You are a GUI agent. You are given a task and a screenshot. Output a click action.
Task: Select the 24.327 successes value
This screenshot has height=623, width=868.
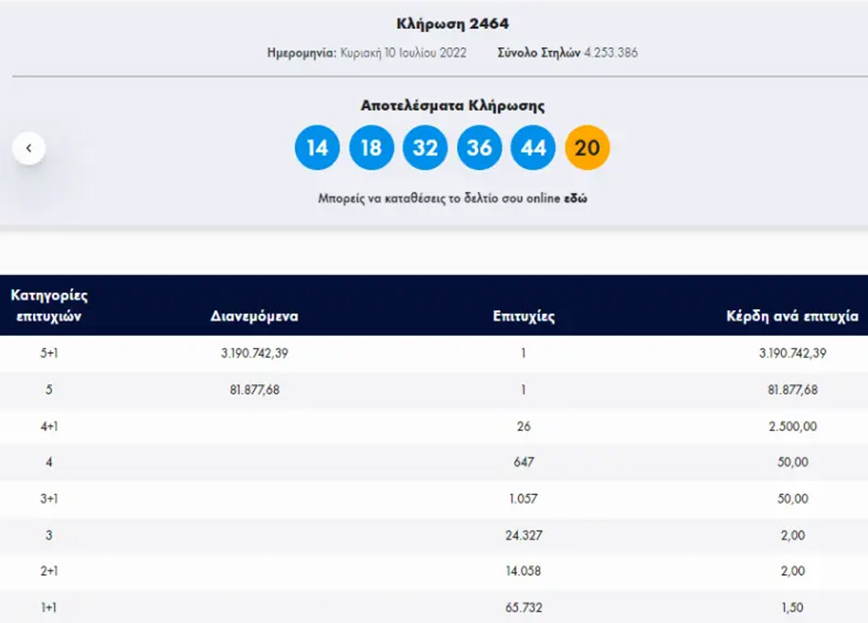coord(523,535)
